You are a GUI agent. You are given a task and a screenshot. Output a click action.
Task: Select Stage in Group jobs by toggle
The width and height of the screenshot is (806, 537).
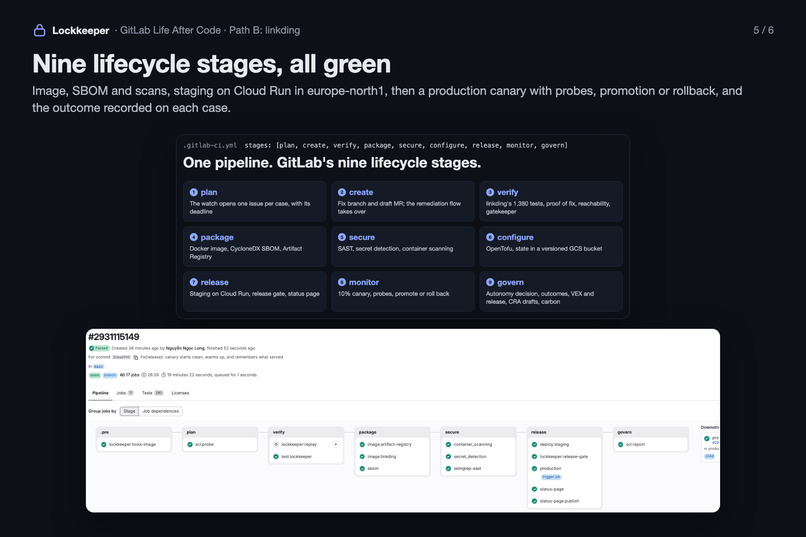[x=130, y=411]
